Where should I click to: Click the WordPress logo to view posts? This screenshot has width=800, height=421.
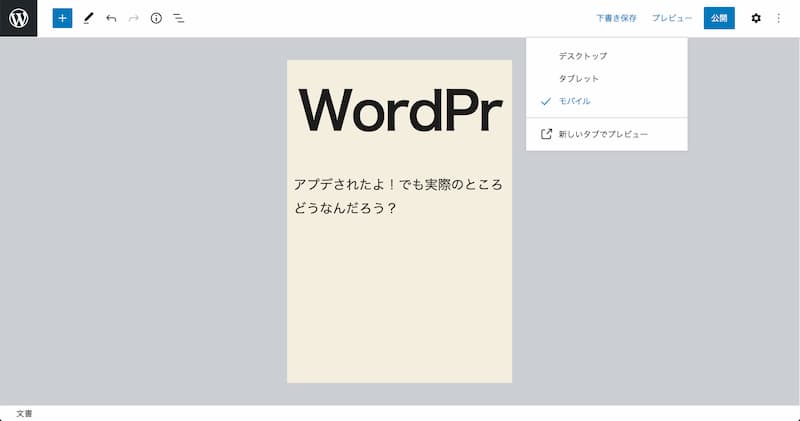18,18
